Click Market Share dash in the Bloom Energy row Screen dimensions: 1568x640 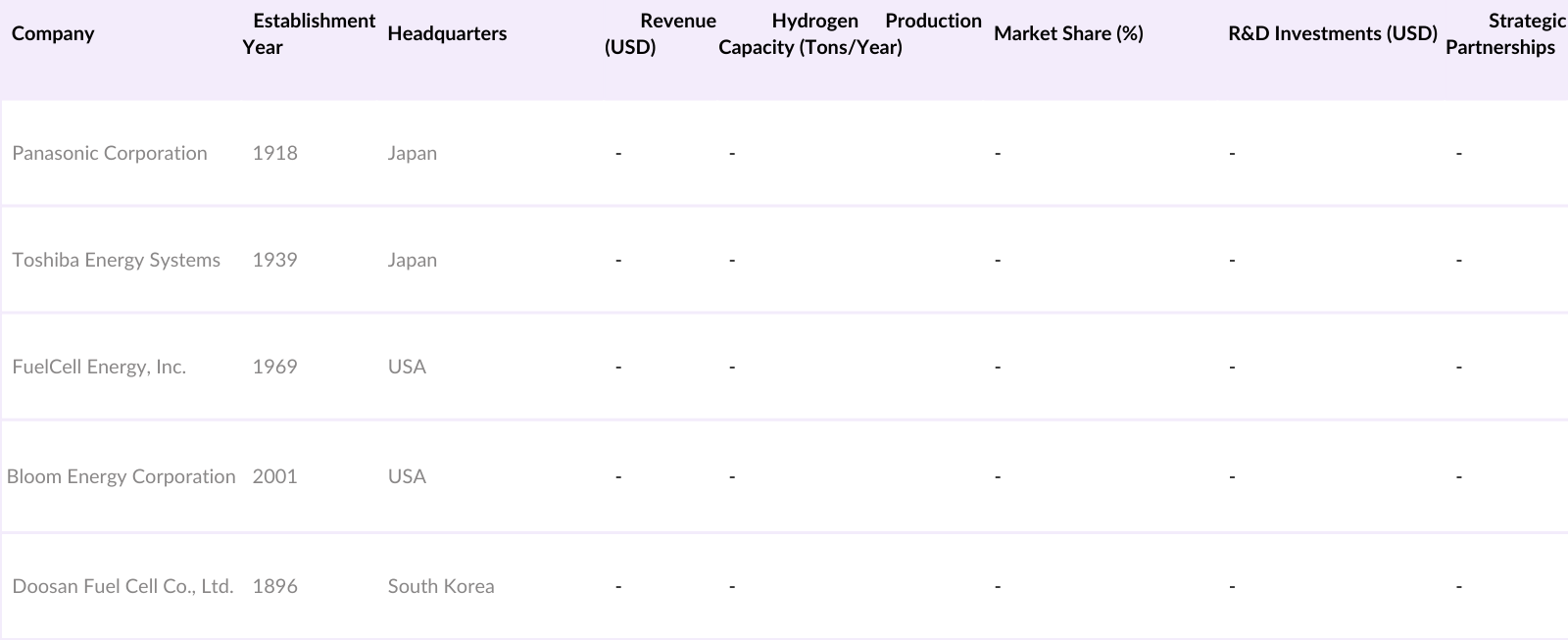[998, 476]
